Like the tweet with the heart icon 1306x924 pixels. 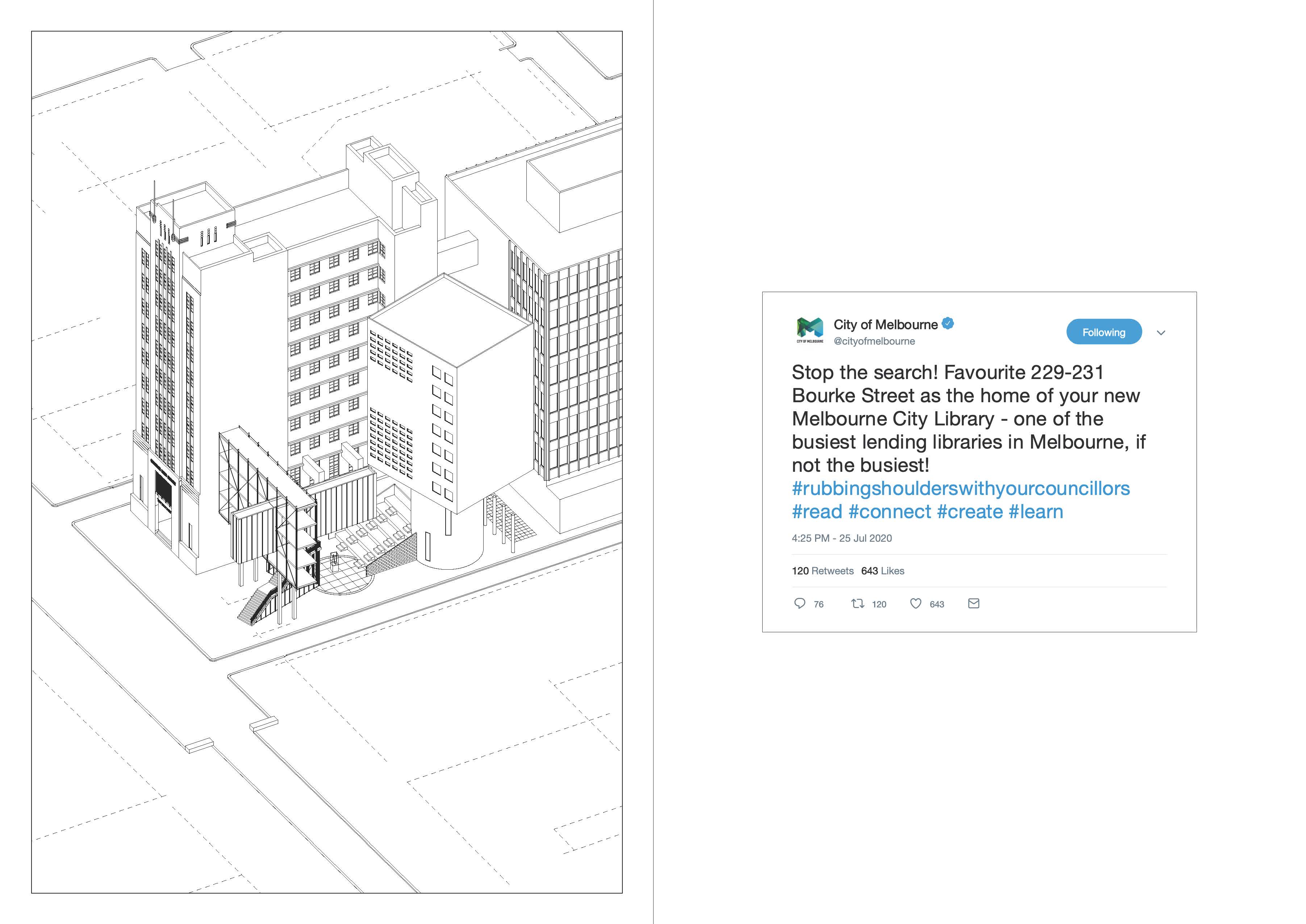(x=916, y=604)
